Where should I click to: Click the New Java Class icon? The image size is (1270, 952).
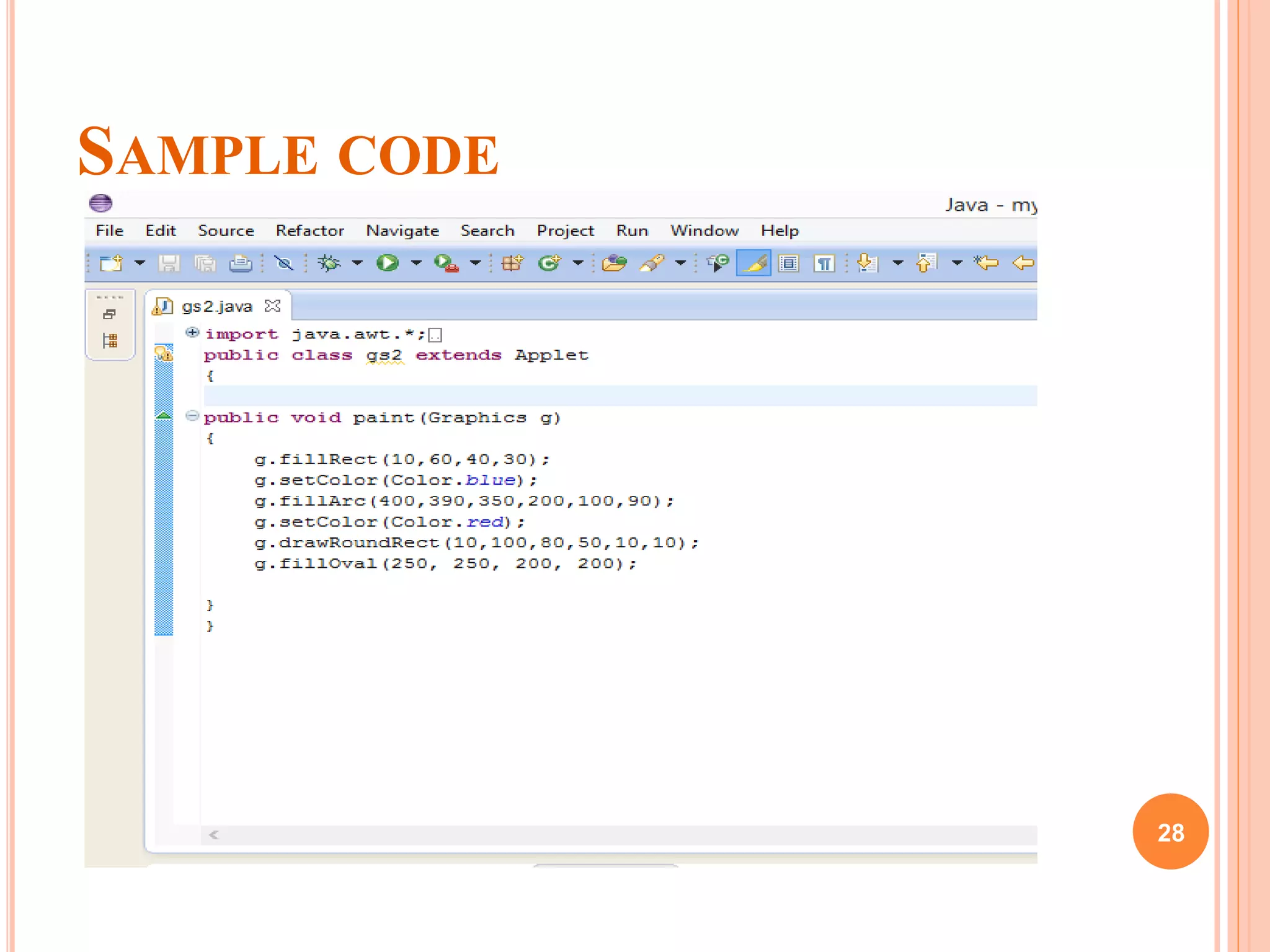(x=549, y=263)
